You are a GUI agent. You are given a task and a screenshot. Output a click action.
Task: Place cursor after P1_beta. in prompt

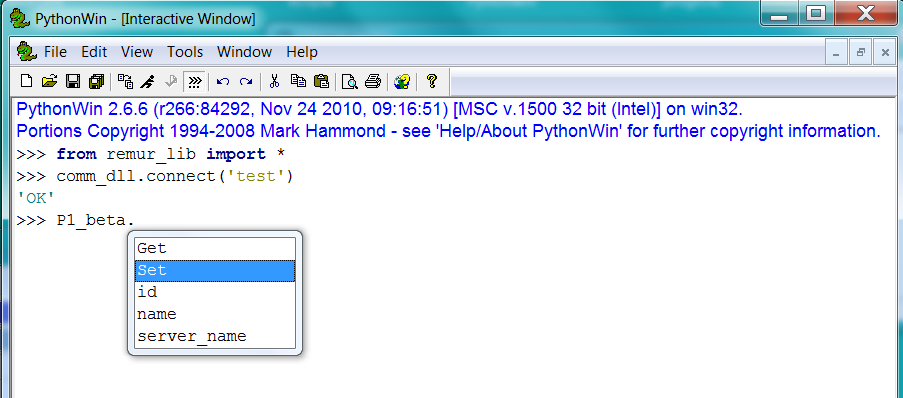click(x=135, y=221)
